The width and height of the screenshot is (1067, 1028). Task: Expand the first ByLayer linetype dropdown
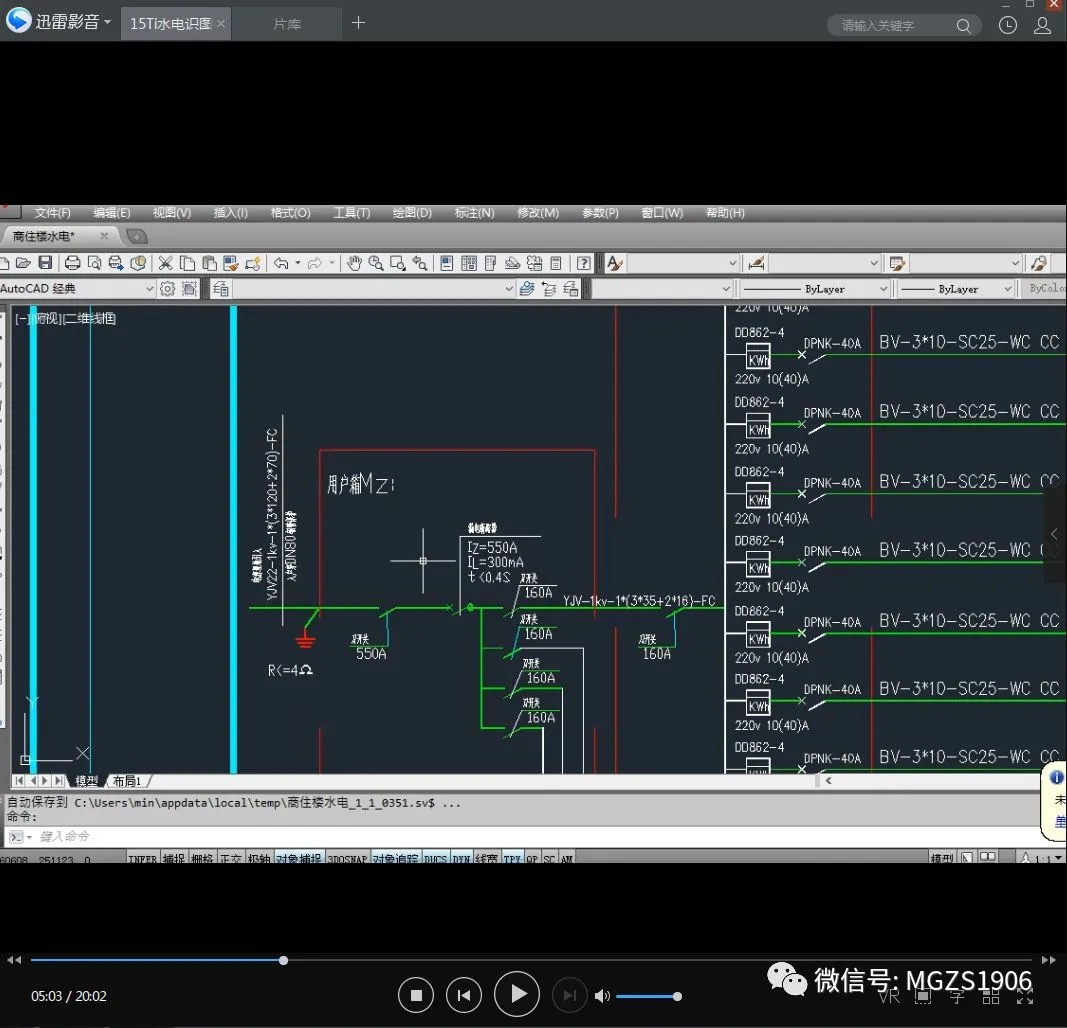[883, 289]
